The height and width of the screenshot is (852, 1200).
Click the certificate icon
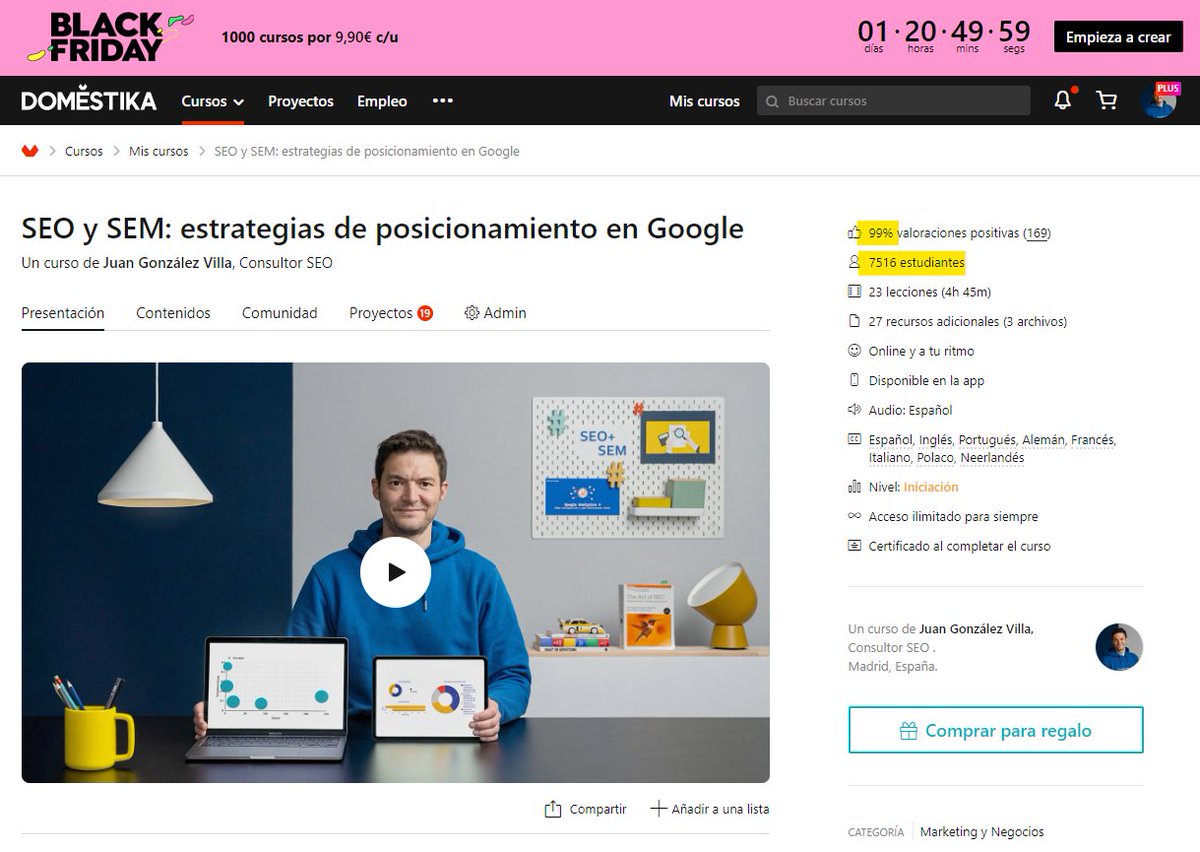tap(854, 546)
